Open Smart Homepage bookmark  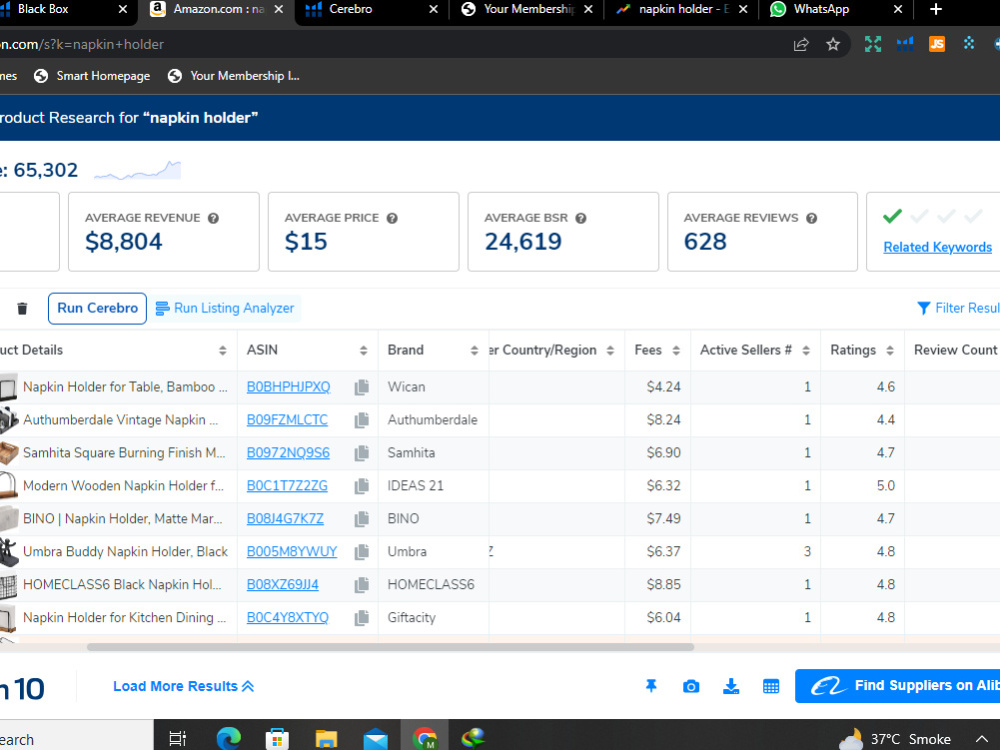point(92,76)
